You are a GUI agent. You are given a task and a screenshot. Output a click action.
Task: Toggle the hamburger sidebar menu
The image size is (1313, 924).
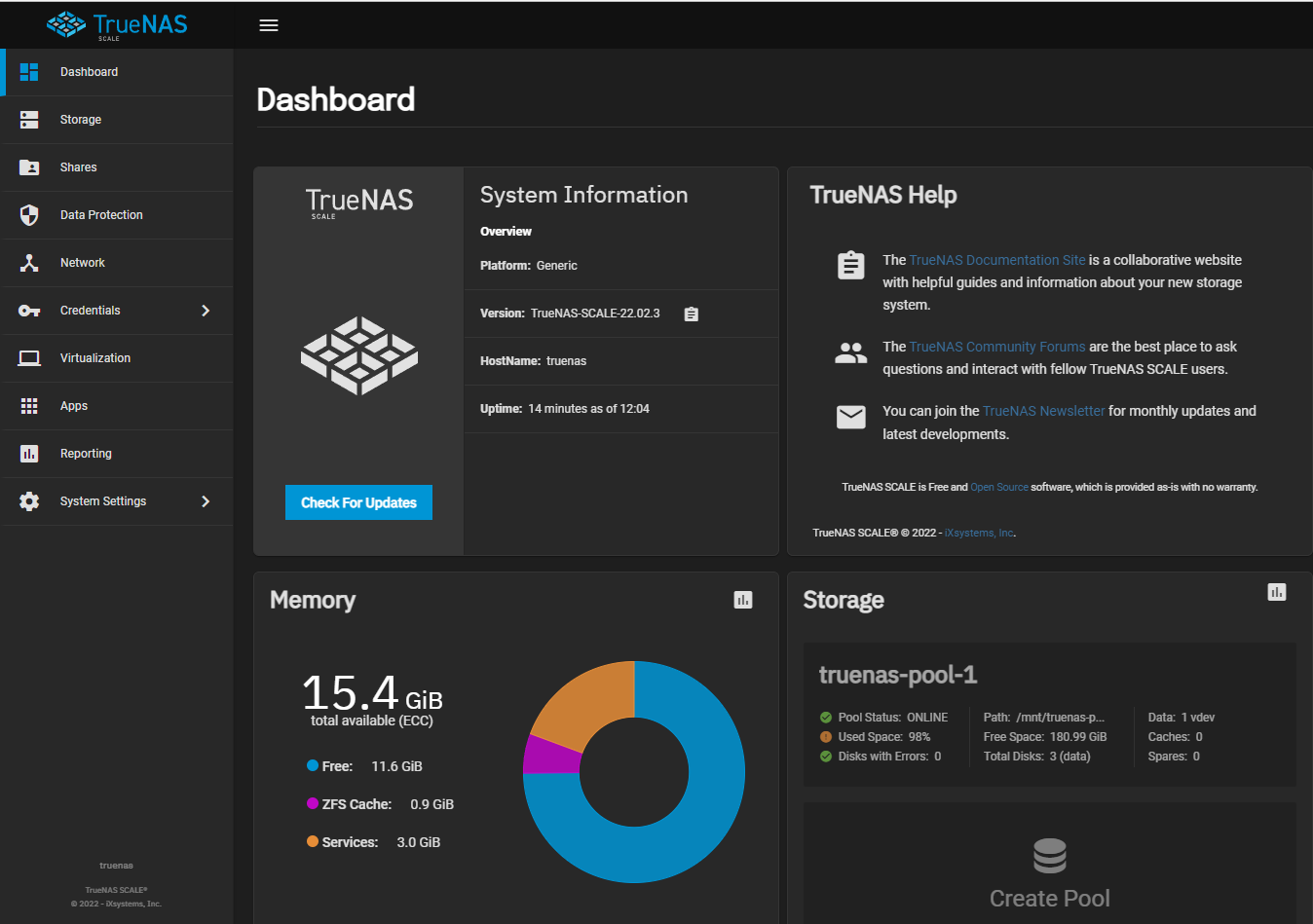coord(269,25)
